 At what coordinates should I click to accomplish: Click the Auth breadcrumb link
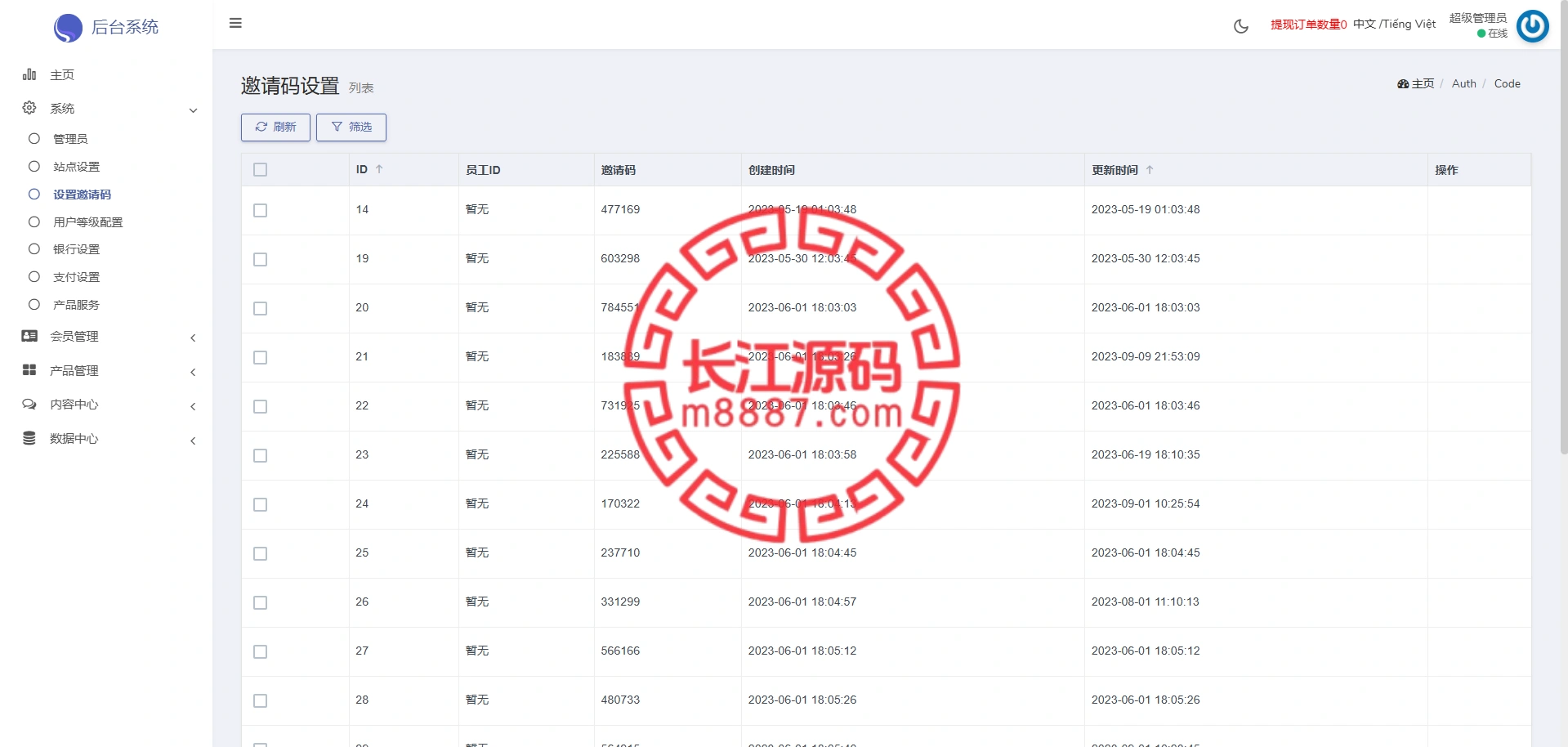[x=1463, y=84]
